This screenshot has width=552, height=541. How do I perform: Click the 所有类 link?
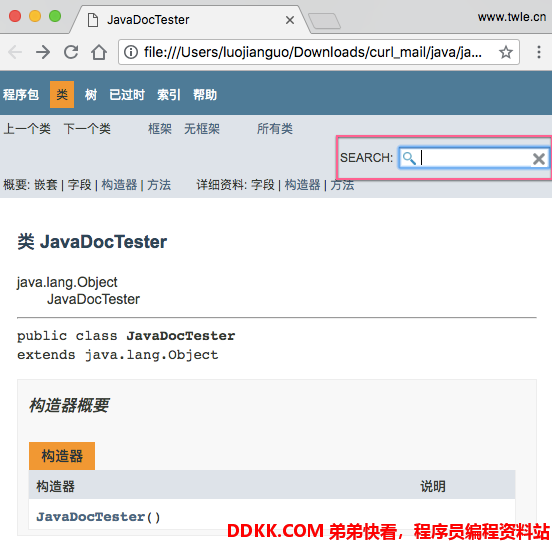click(x=275, y=128)
